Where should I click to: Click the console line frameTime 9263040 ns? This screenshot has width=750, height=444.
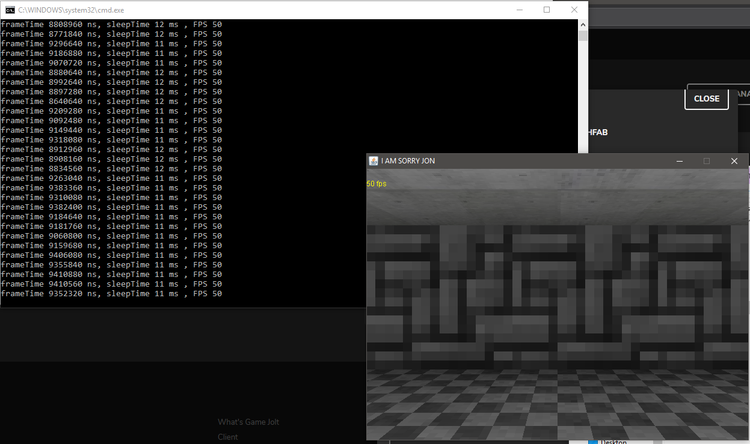(x=111, y=178)
